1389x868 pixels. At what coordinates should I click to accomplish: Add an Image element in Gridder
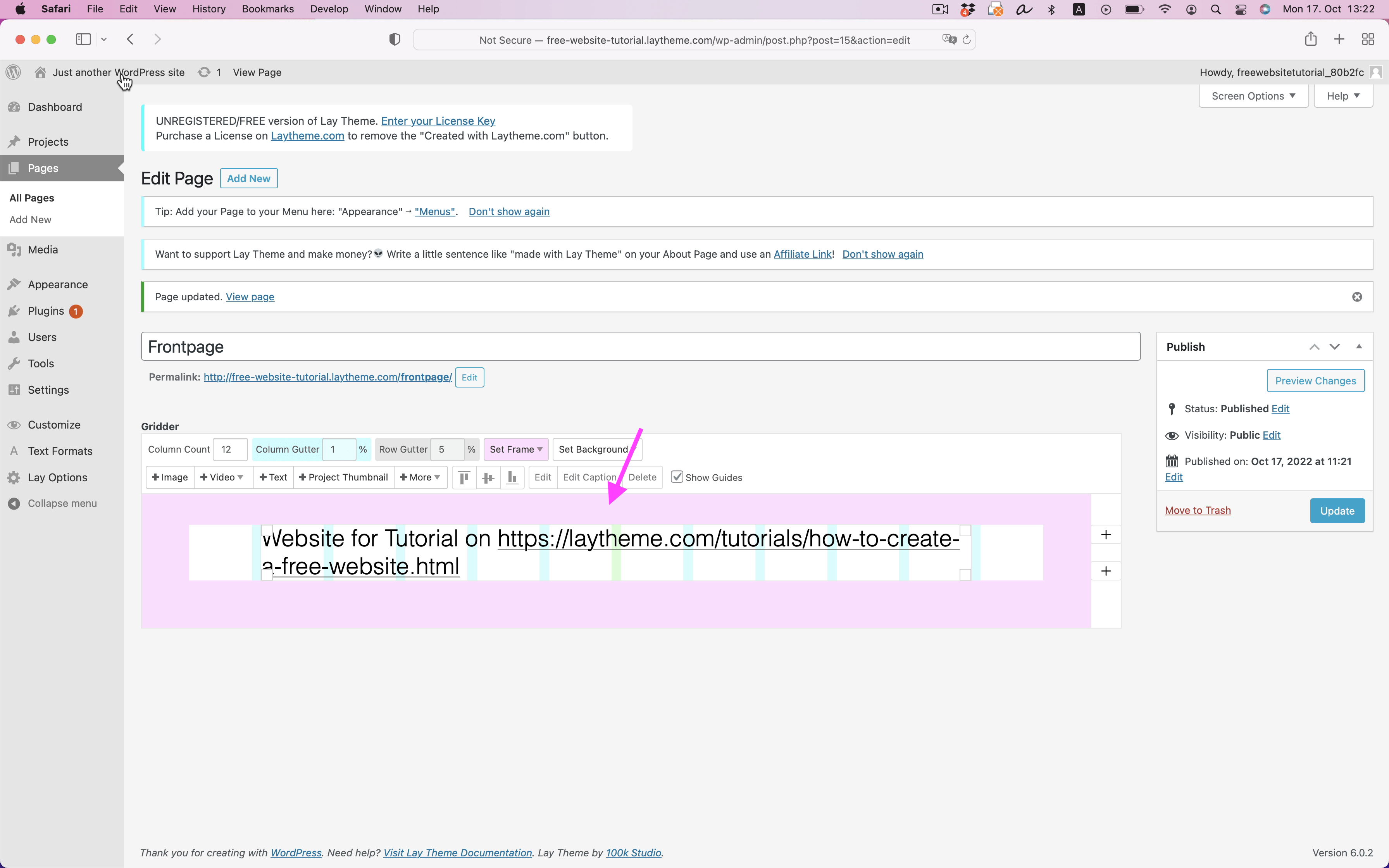(170, 477)
